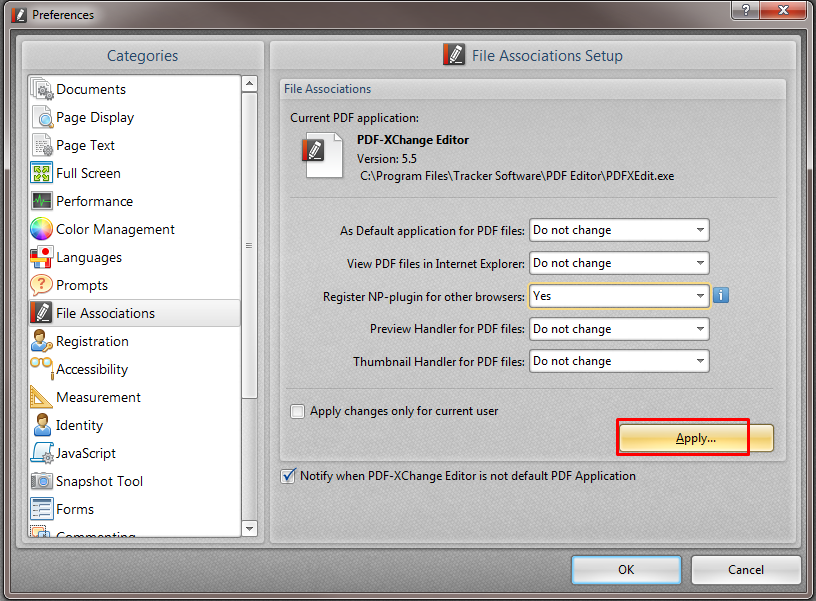
Task: Click the Full Screen category icon
Action: [x=42, y=173]
